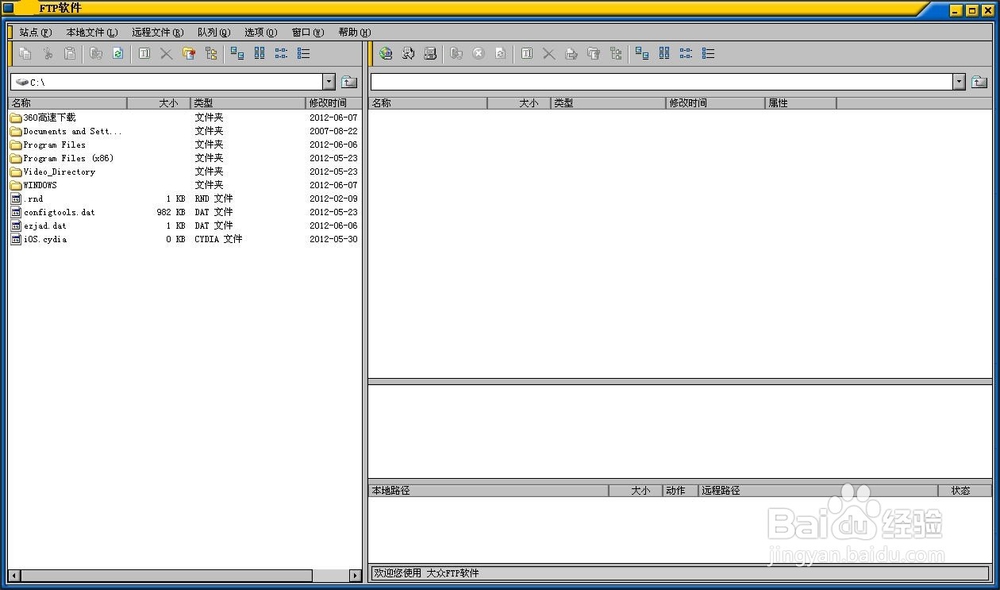
Task: Sort remote files by 属性 column
Action: [800, 103]
